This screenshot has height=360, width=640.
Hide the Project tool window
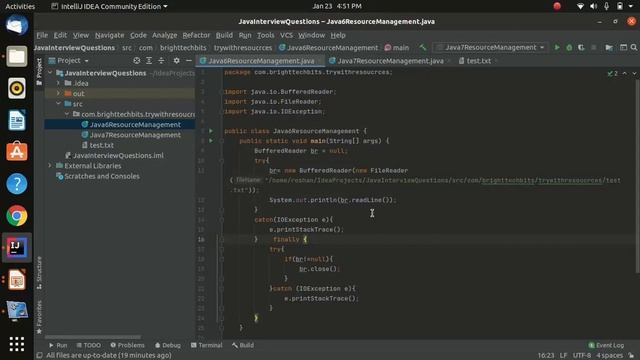[189, 61]
